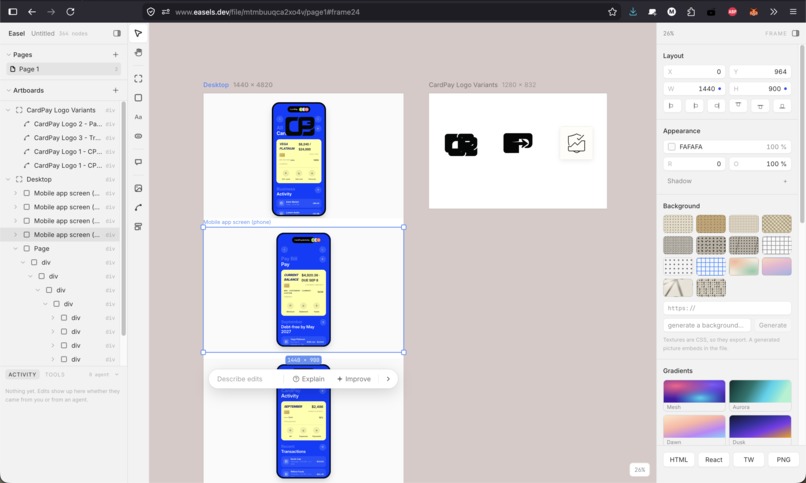Select the Rectangle shape tool
This screenshot has height=483, width=806.
tap(138, 98)
